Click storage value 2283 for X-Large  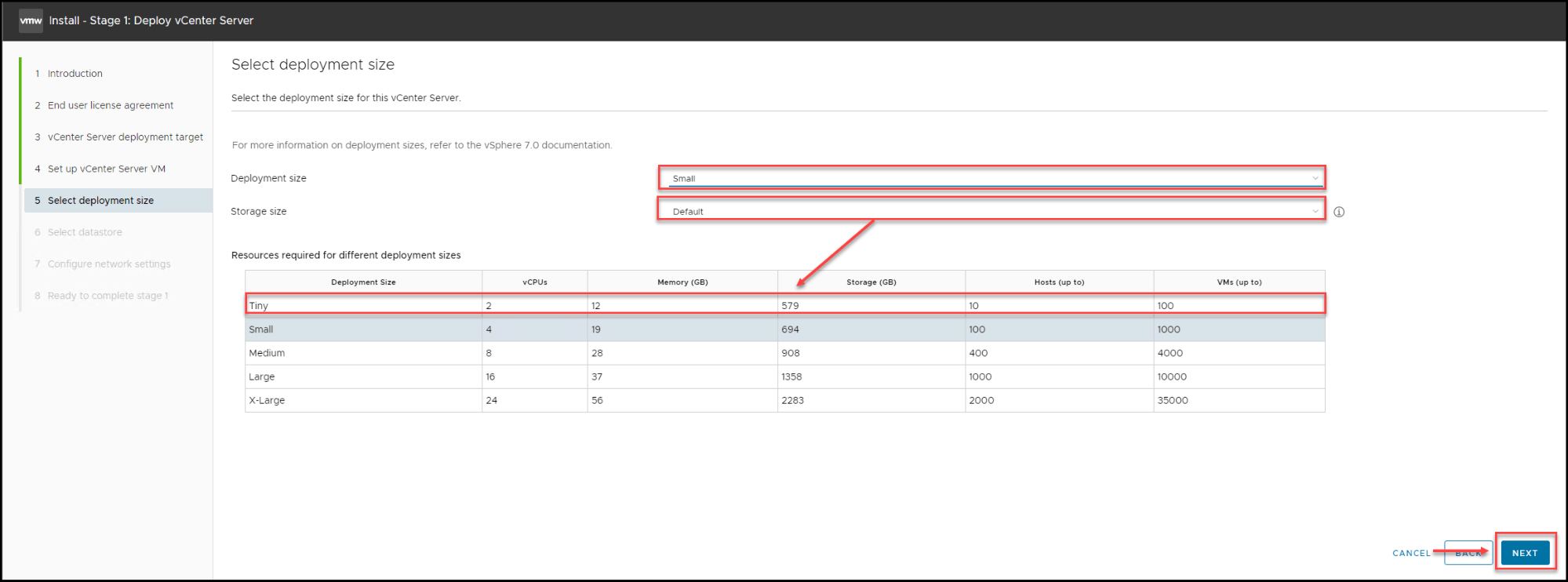click(792, 400)
